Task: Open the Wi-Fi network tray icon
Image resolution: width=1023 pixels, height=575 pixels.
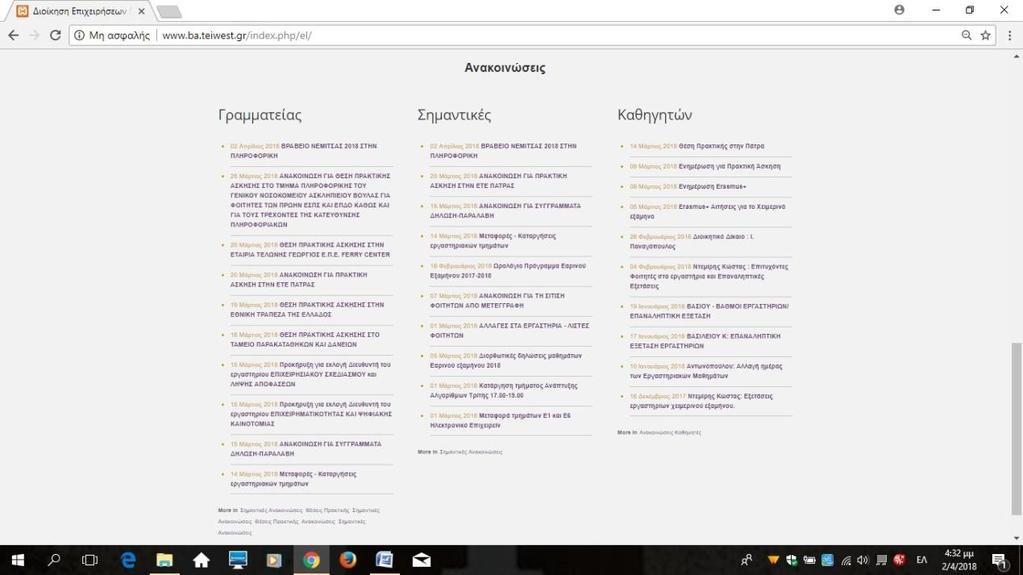Action: 846,560
